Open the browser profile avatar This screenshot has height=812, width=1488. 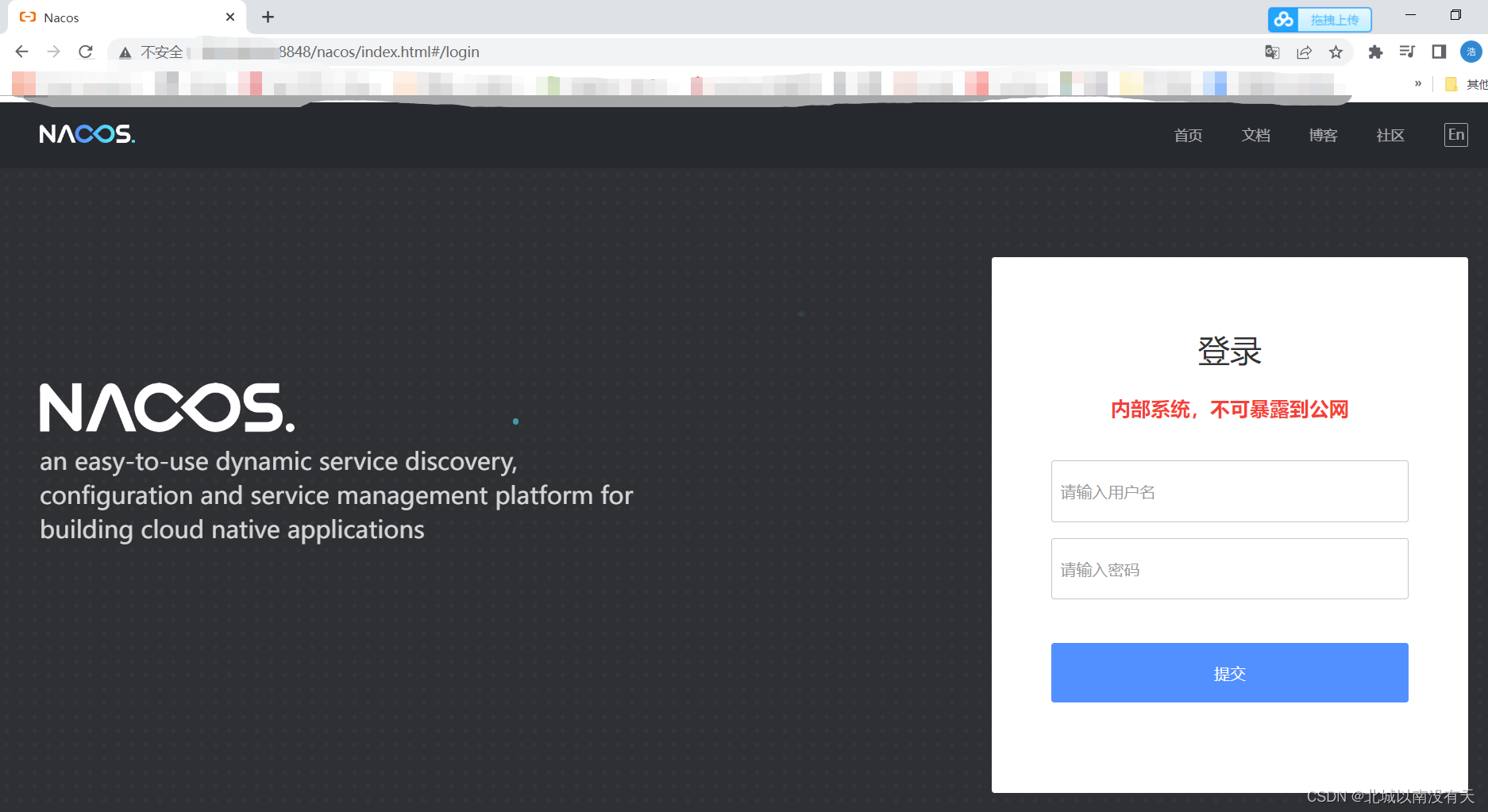pos(1471,52)
